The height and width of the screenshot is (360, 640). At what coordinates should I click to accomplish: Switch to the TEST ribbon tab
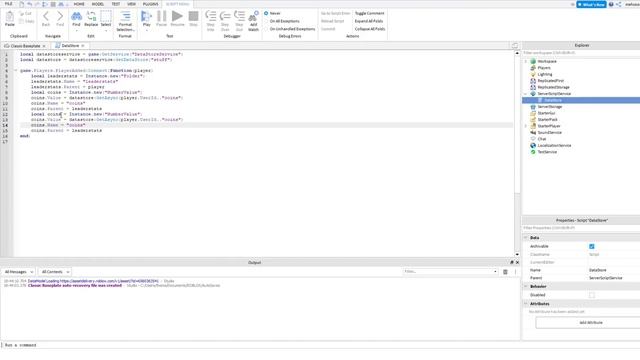coord(116,4)
